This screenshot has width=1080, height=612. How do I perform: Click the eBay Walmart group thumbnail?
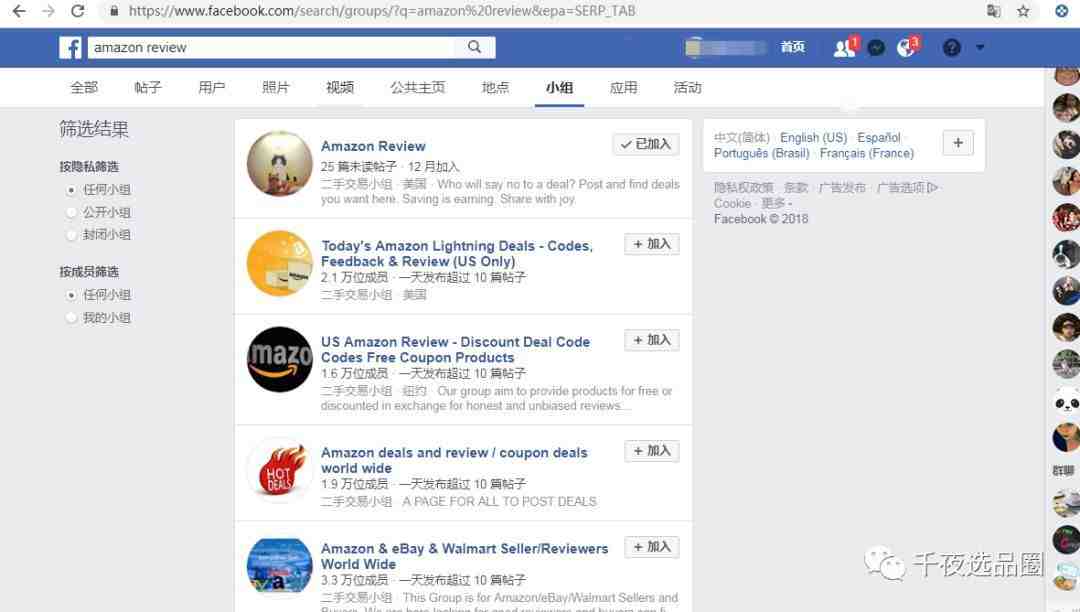point(280,566)
